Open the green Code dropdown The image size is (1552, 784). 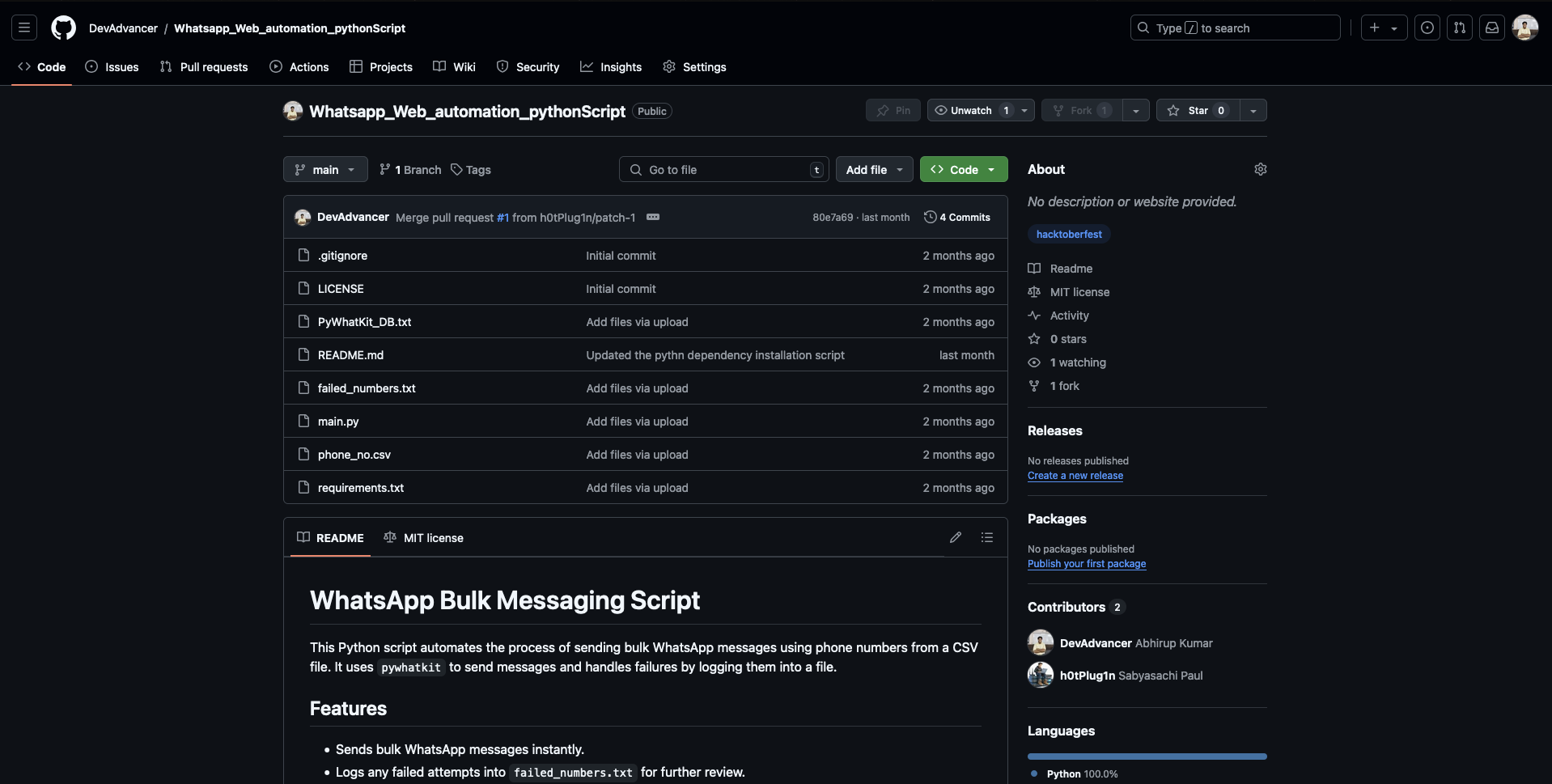coord(964,169)
